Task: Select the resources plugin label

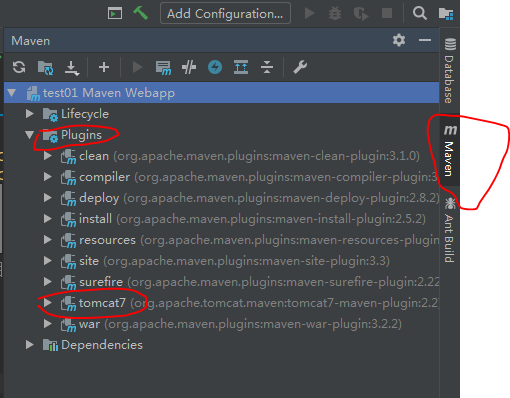Action: click(x=107, y=240)
